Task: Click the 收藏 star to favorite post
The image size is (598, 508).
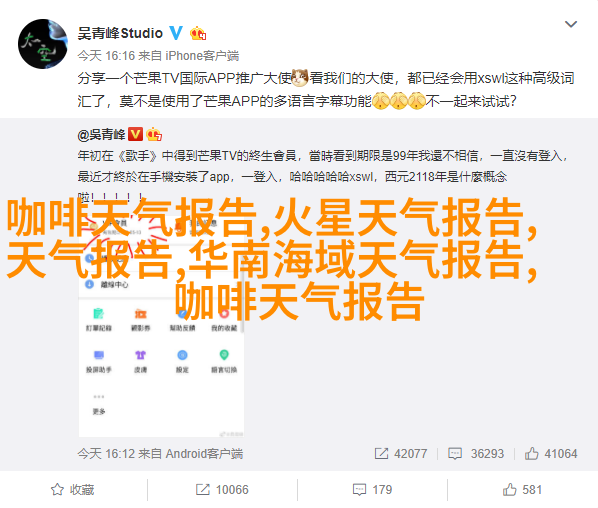Action: pyautogui.click(x=73, y=489)
